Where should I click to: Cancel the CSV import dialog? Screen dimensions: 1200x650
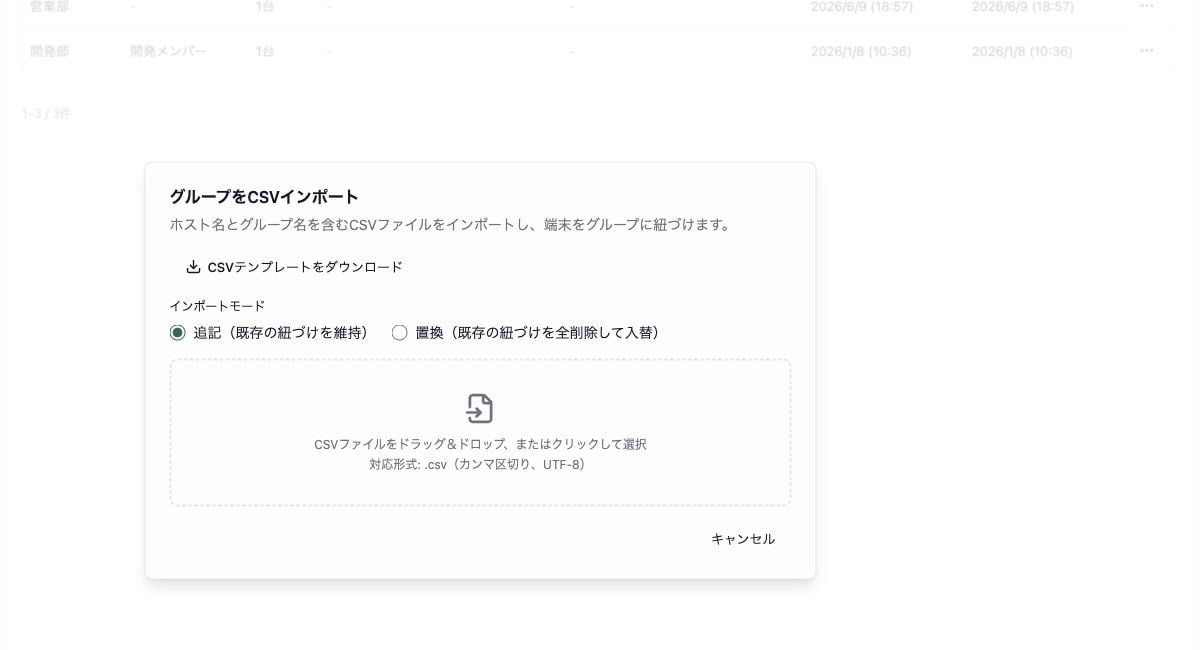click(x=743, y=539)
